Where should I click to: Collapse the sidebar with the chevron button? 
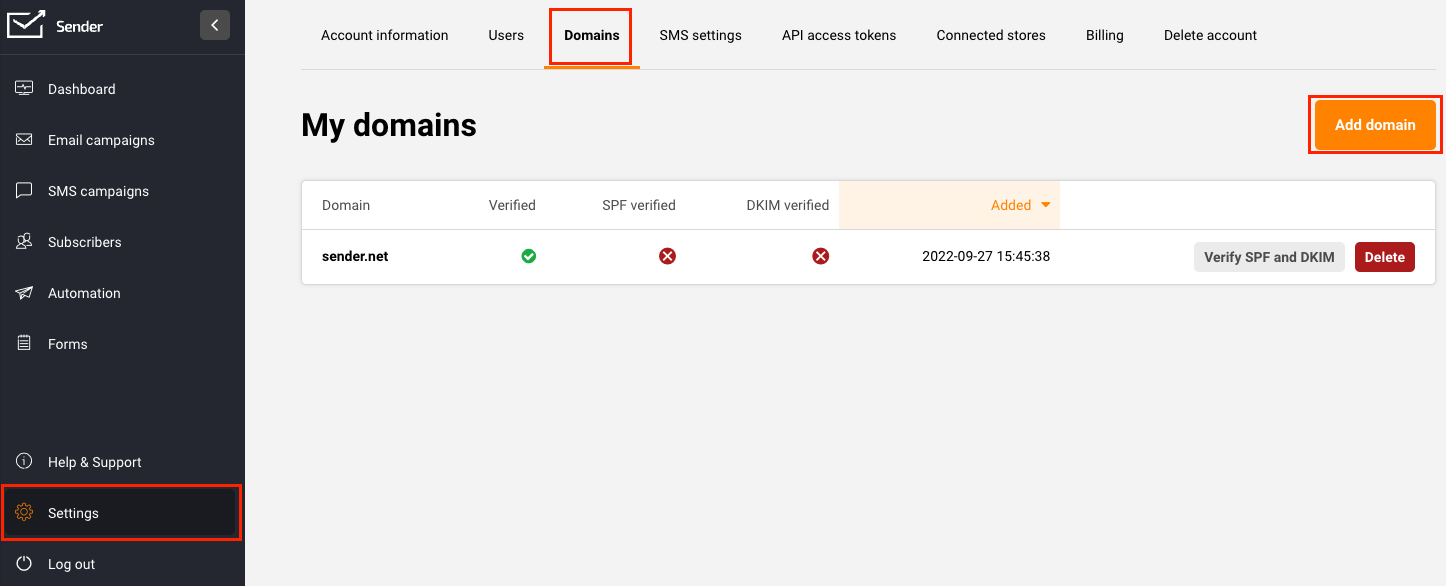coord(215,25)
